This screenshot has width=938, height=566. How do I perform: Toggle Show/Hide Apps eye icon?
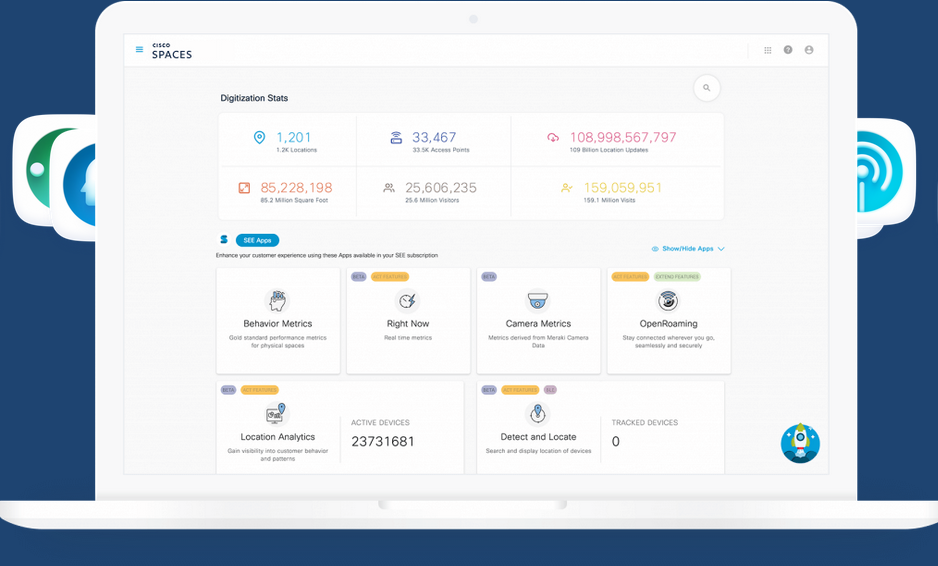tap(655, 249)
